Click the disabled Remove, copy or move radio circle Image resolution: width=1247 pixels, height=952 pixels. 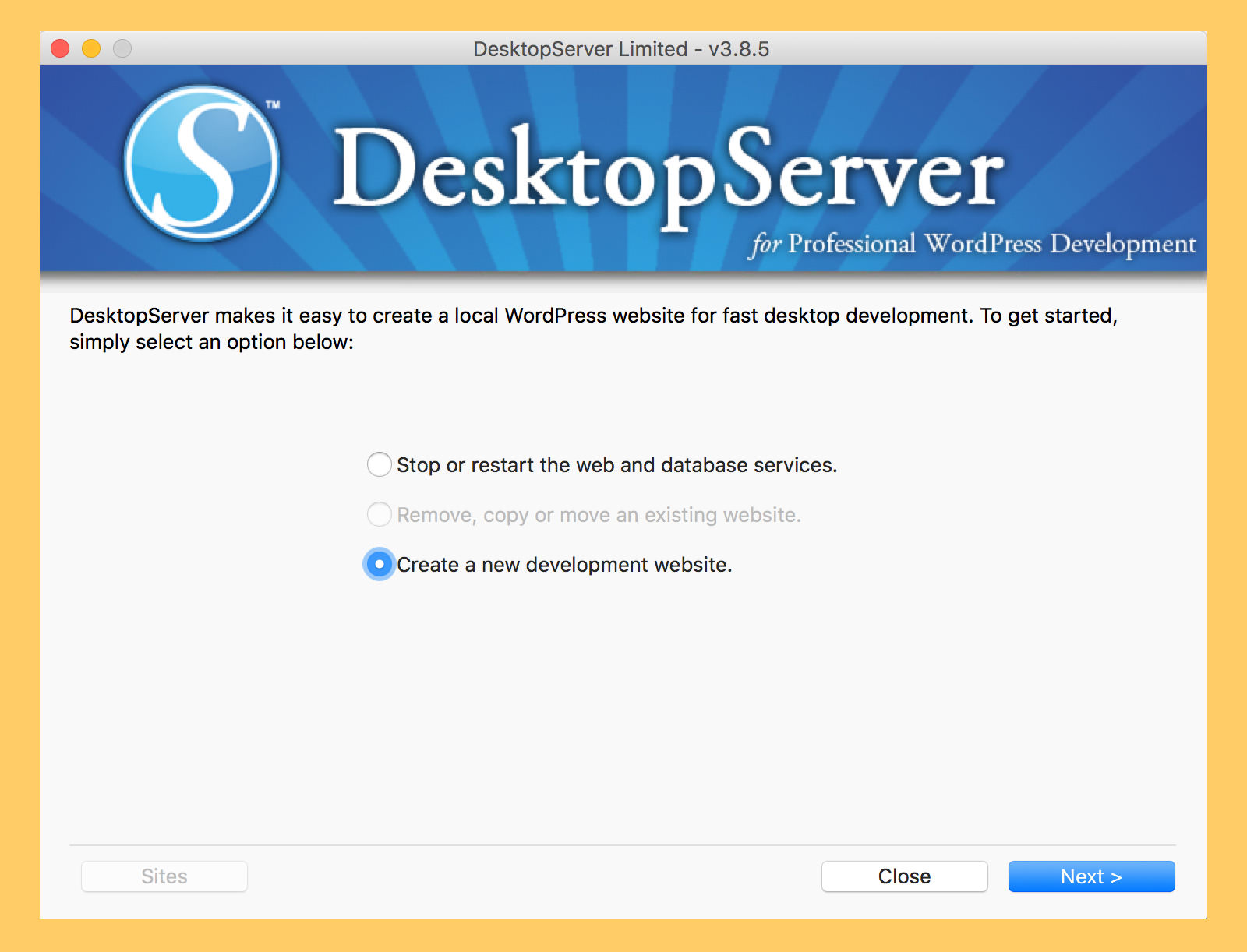[379, 515]
